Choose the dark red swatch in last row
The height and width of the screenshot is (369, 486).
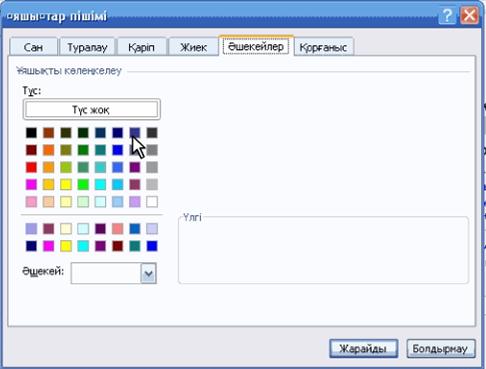point(118,246)
